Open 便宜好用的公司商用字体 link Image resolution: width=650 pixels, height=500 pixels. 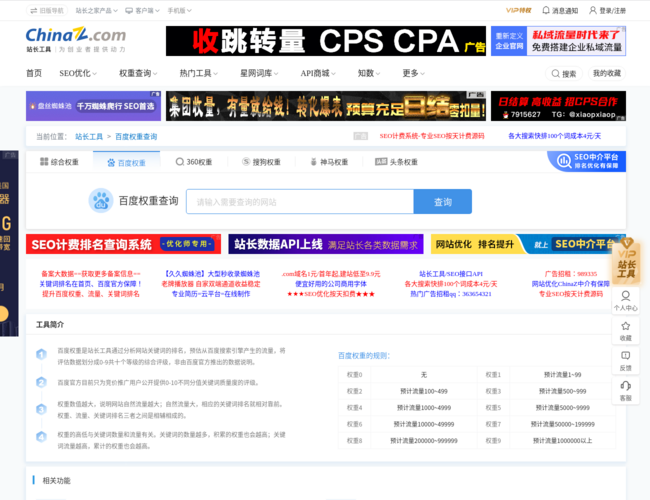[x=330, y=284]
